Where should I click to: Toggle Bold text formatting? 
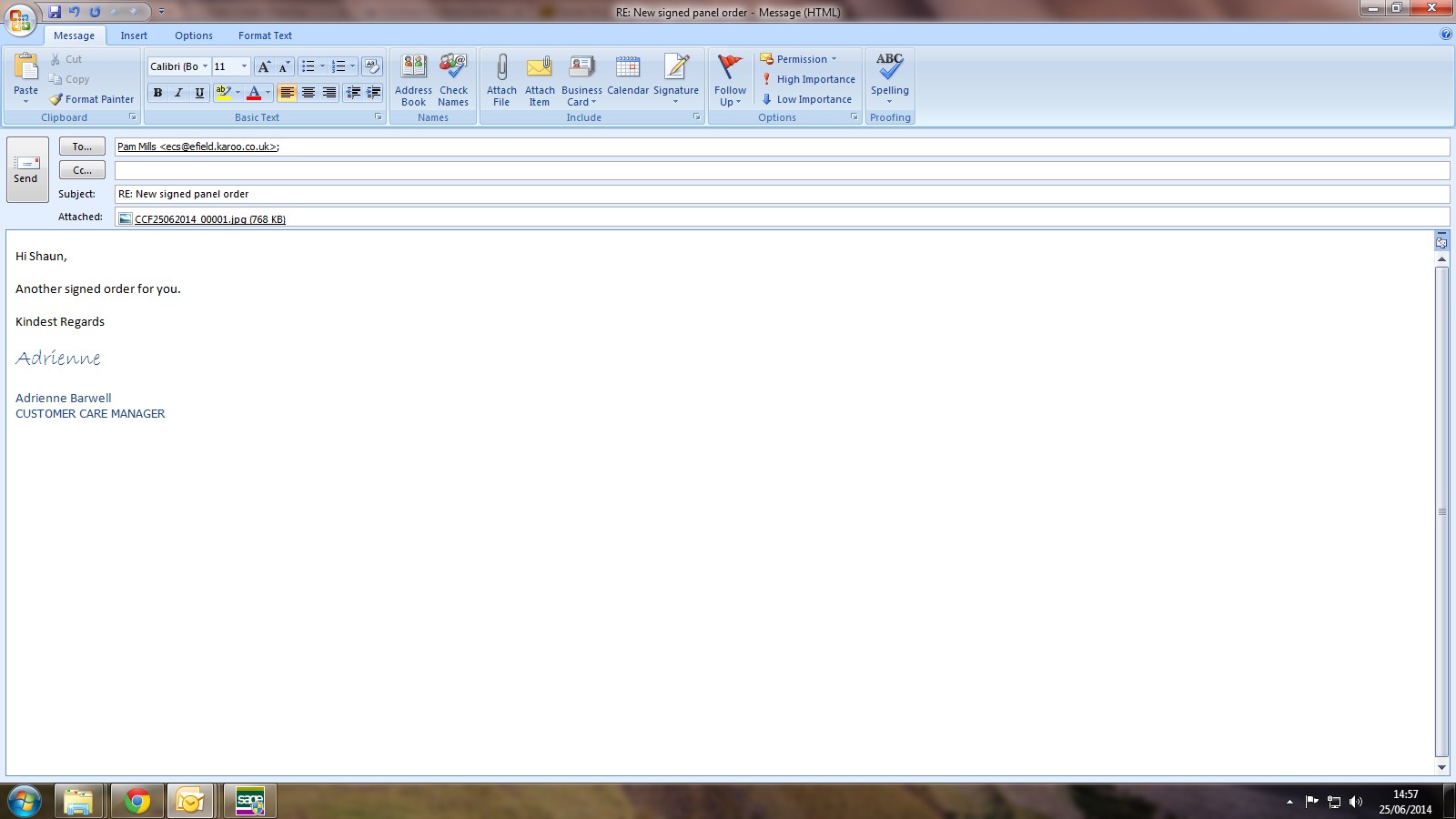[x=157, y=93]
